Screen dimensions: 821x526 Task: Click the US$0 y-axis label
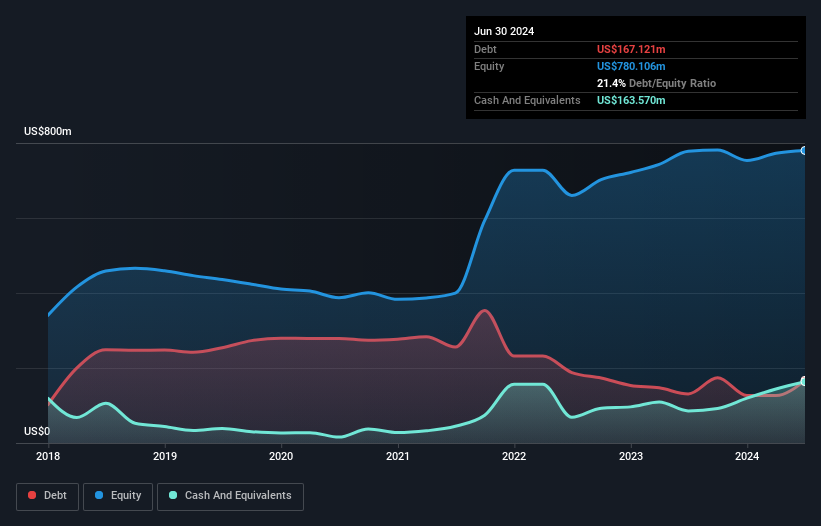pyautogui.click(x=37, y=431)
